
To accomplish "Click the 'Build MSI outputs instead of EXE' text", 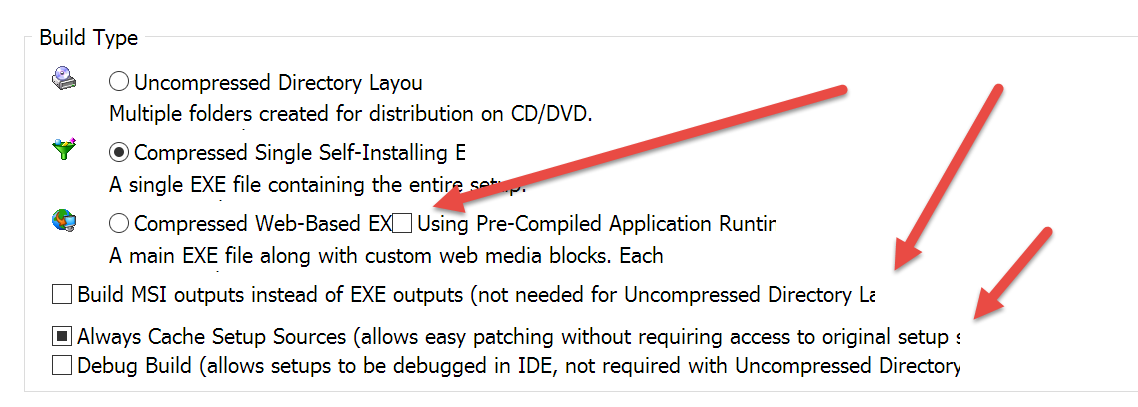I will click(270, 295).
